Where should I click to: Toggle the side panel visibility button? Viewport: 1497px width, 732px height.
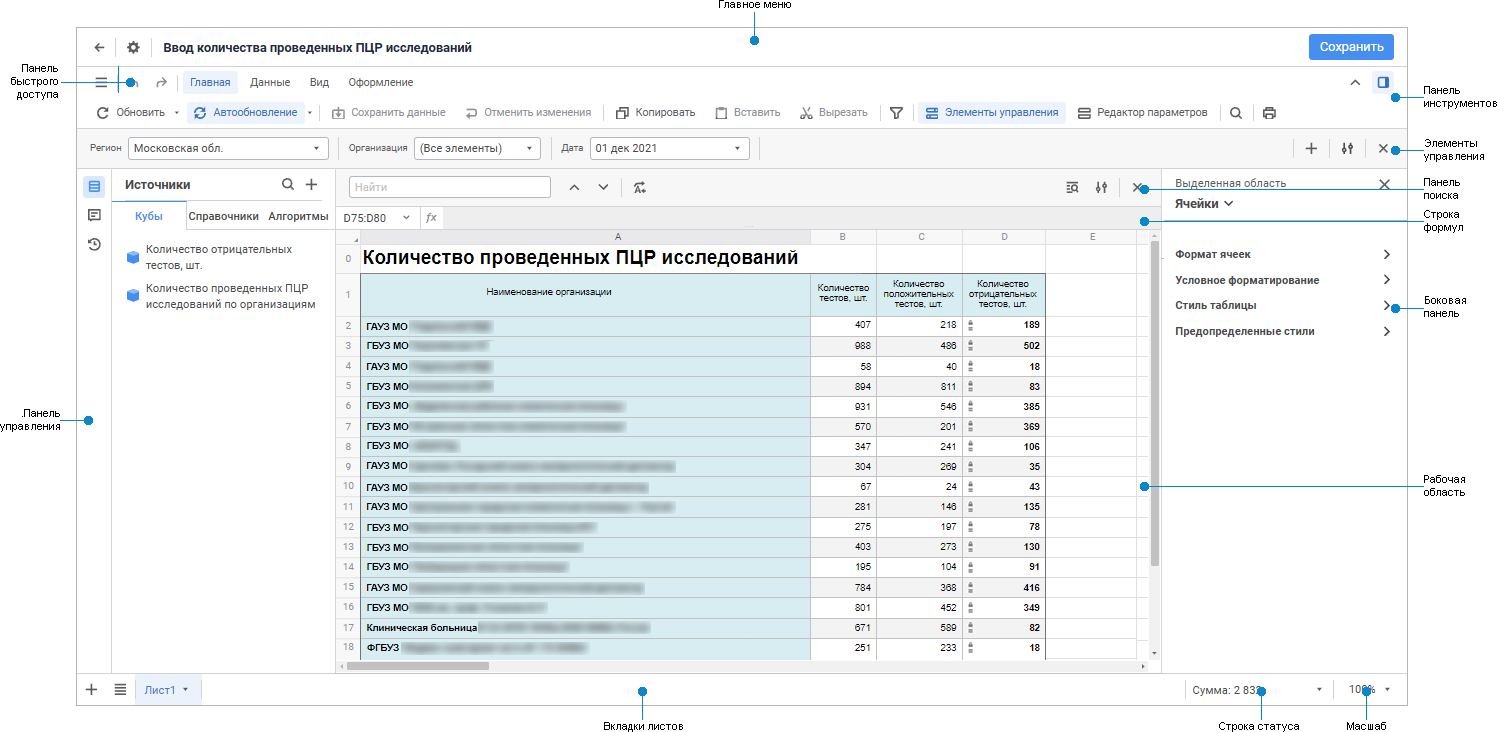(1383, 83)
